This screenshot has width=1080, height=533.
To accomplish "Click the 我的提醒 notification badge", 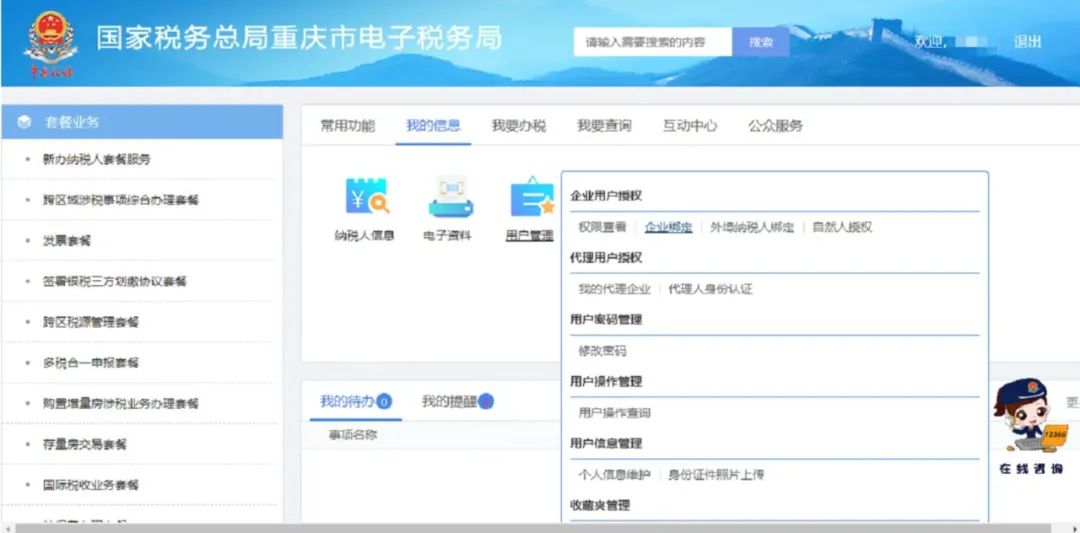I will [486, 402].
